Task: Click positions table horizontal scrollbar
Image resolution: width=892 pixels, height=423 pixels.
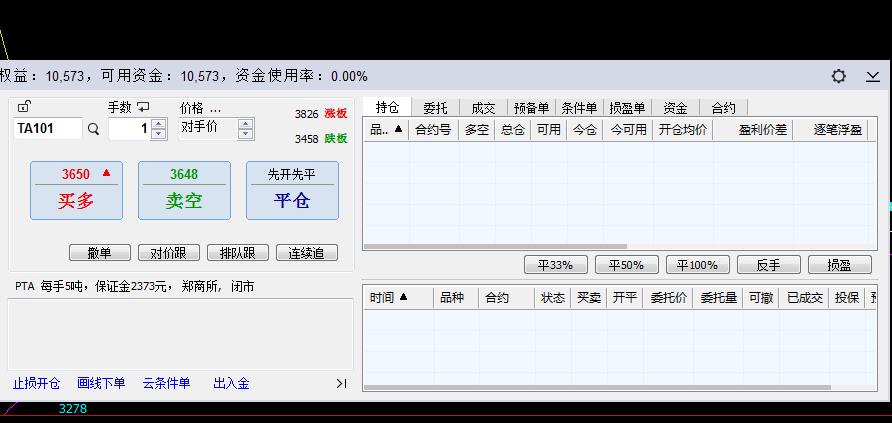Action: click(x=495, y=247)
